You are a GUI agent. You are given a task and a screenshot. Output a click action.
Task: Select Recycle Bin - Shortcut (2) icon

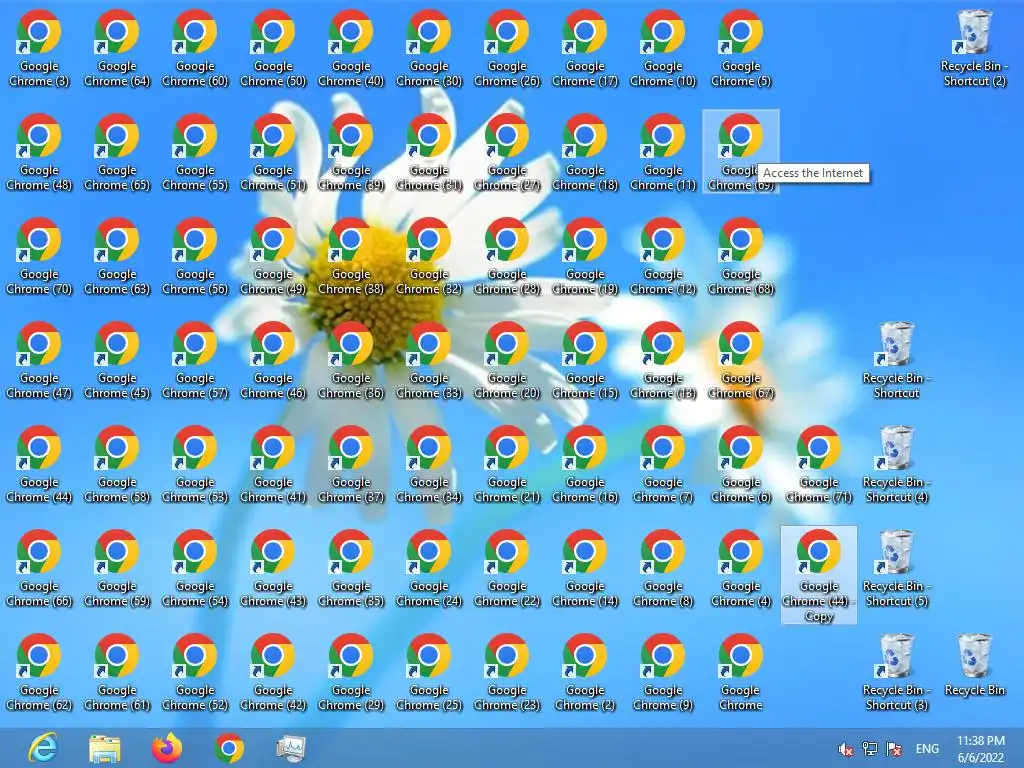pyautogui.click(x=974, y=48)
